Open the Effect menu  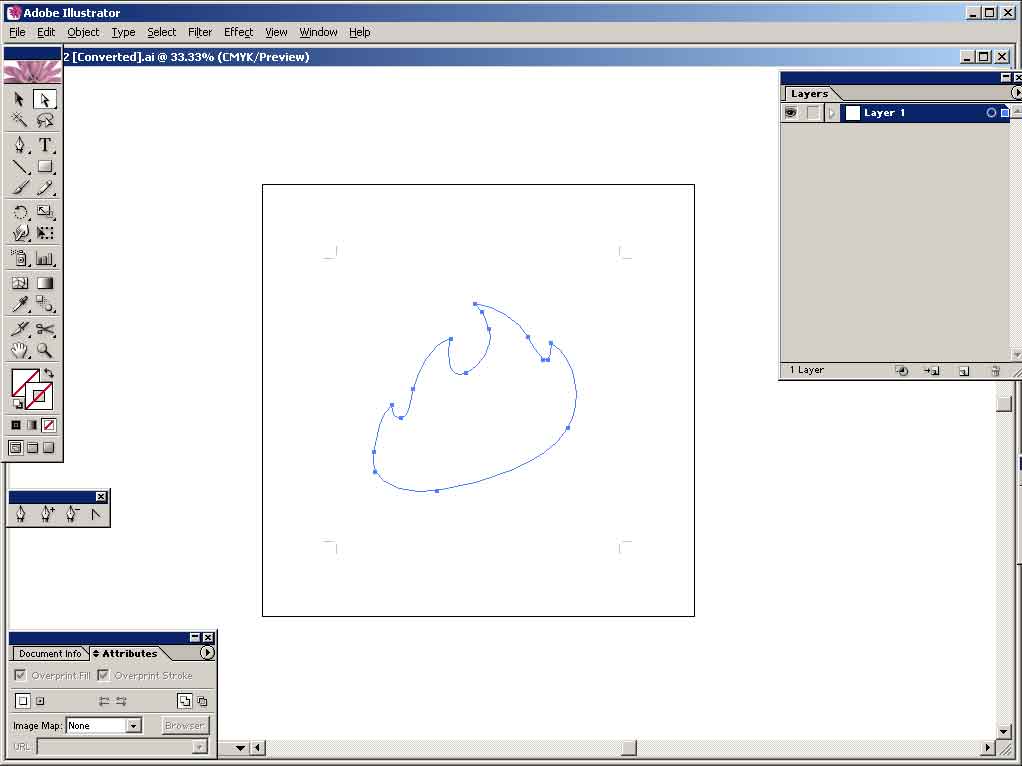tap(238, 32)
